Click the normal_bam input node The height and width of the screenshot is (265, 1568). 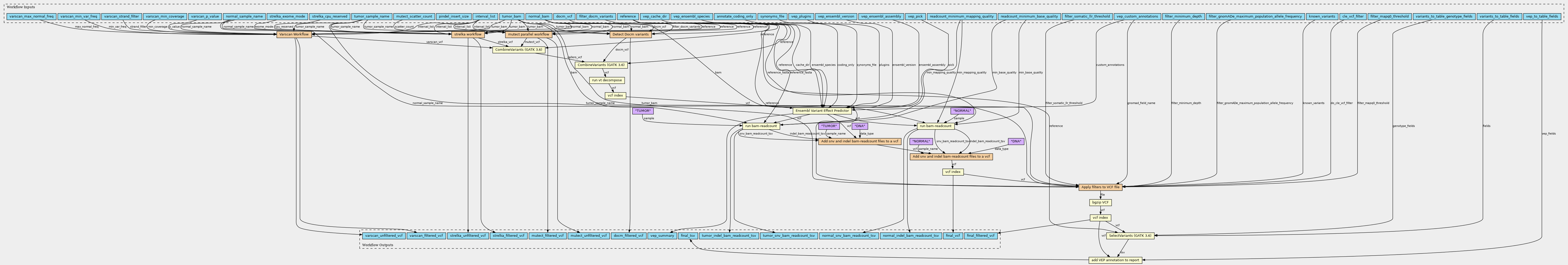(539, 17)
